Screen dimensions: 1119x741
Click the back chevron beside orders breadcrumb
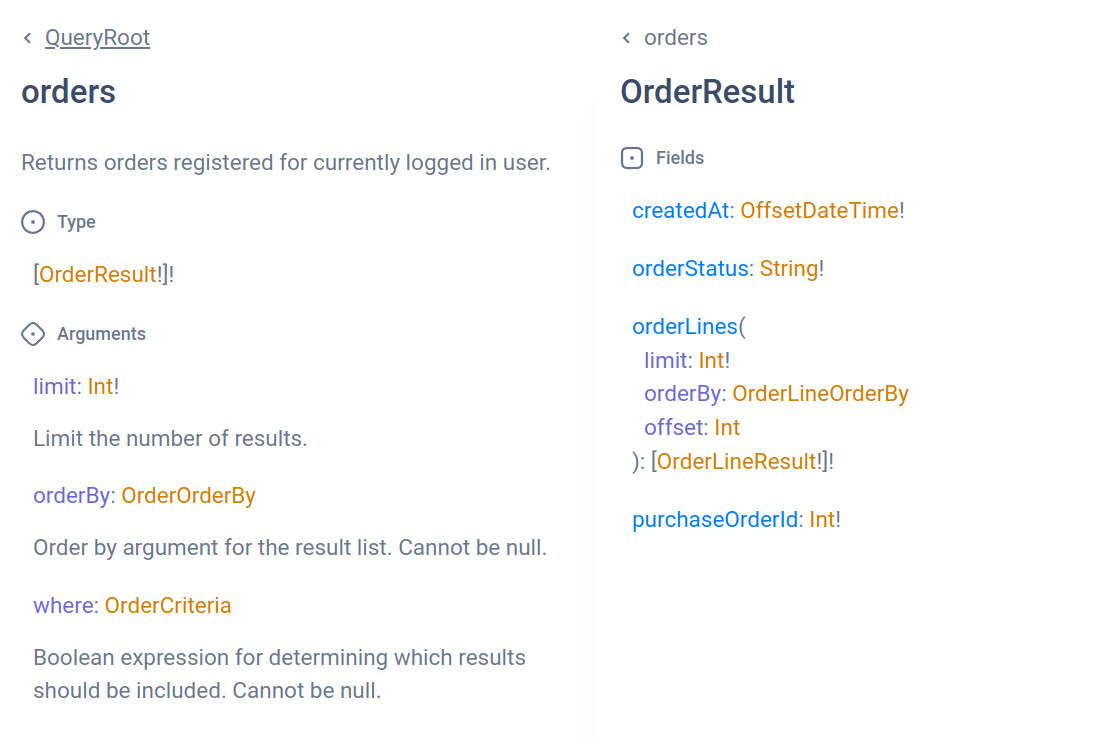627,38
